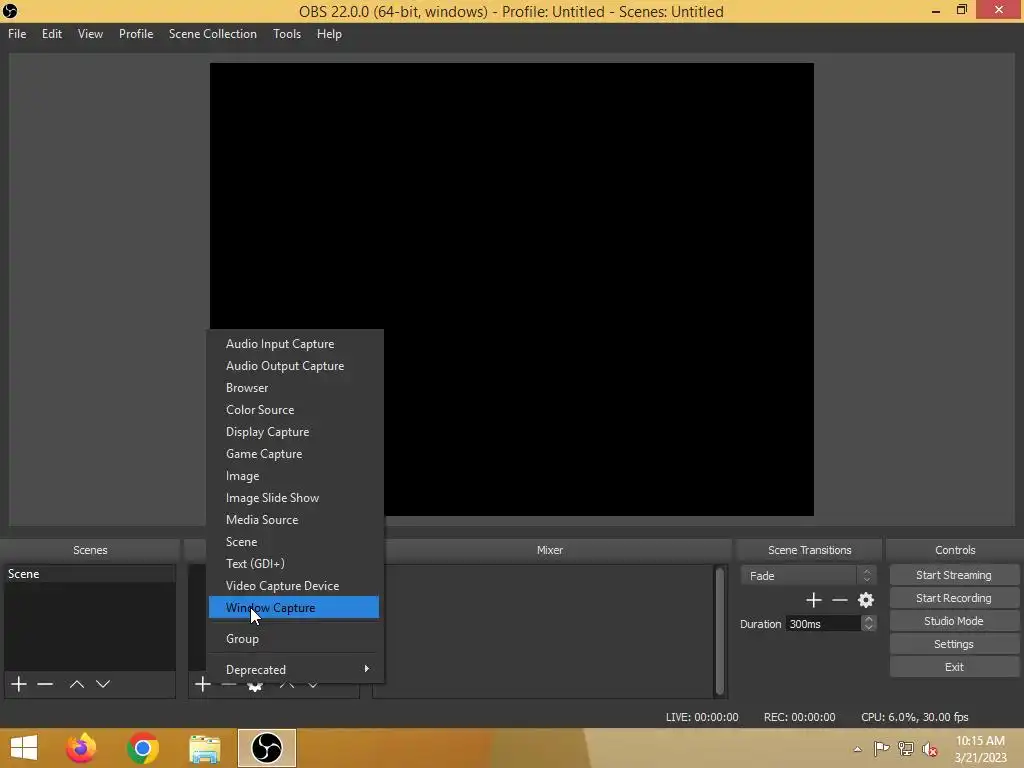Create a Group from menu
Viewport: 1024px width, 768px height.
pyautogui.click(x=293, y=639)
